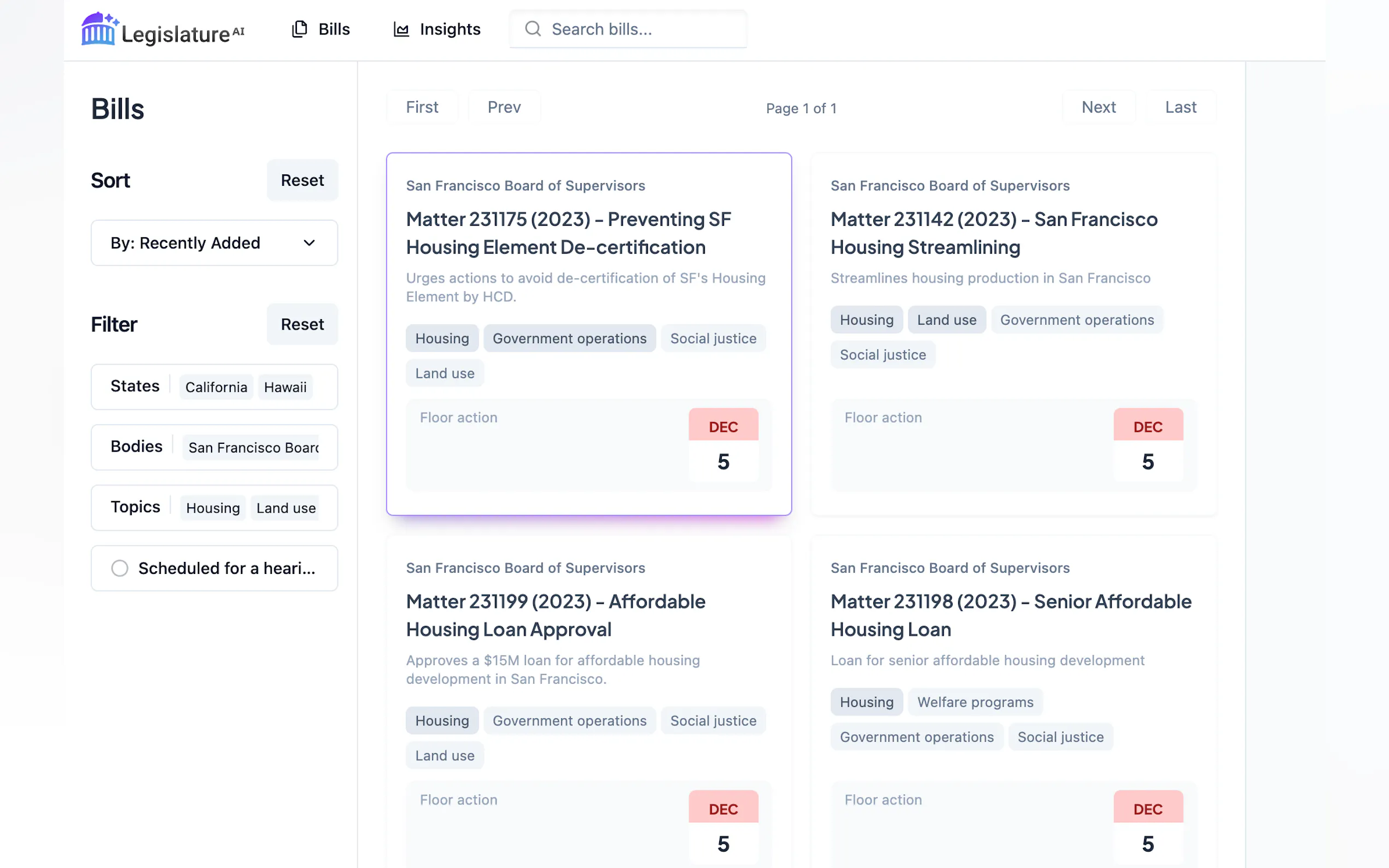This screenshot has width=1389, height=868.
Task: Open the States filter dropdown
Action: point(214,386)
